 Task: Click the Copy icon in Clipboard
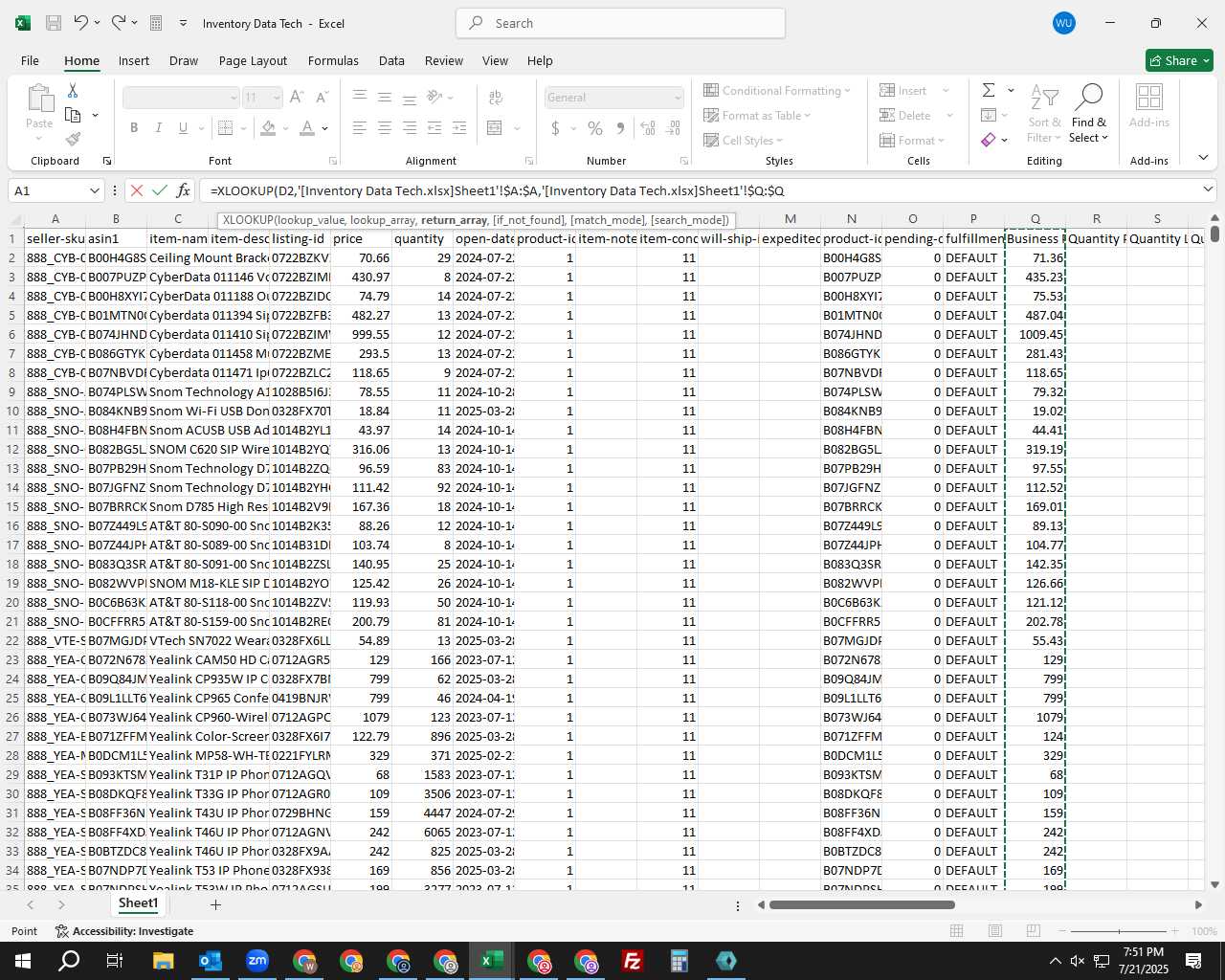[73, 115]
